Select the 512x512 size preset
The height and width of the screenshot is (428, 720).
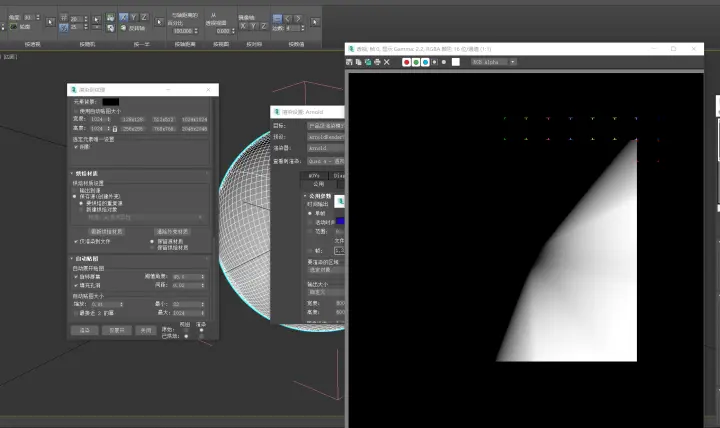[163, 119]
